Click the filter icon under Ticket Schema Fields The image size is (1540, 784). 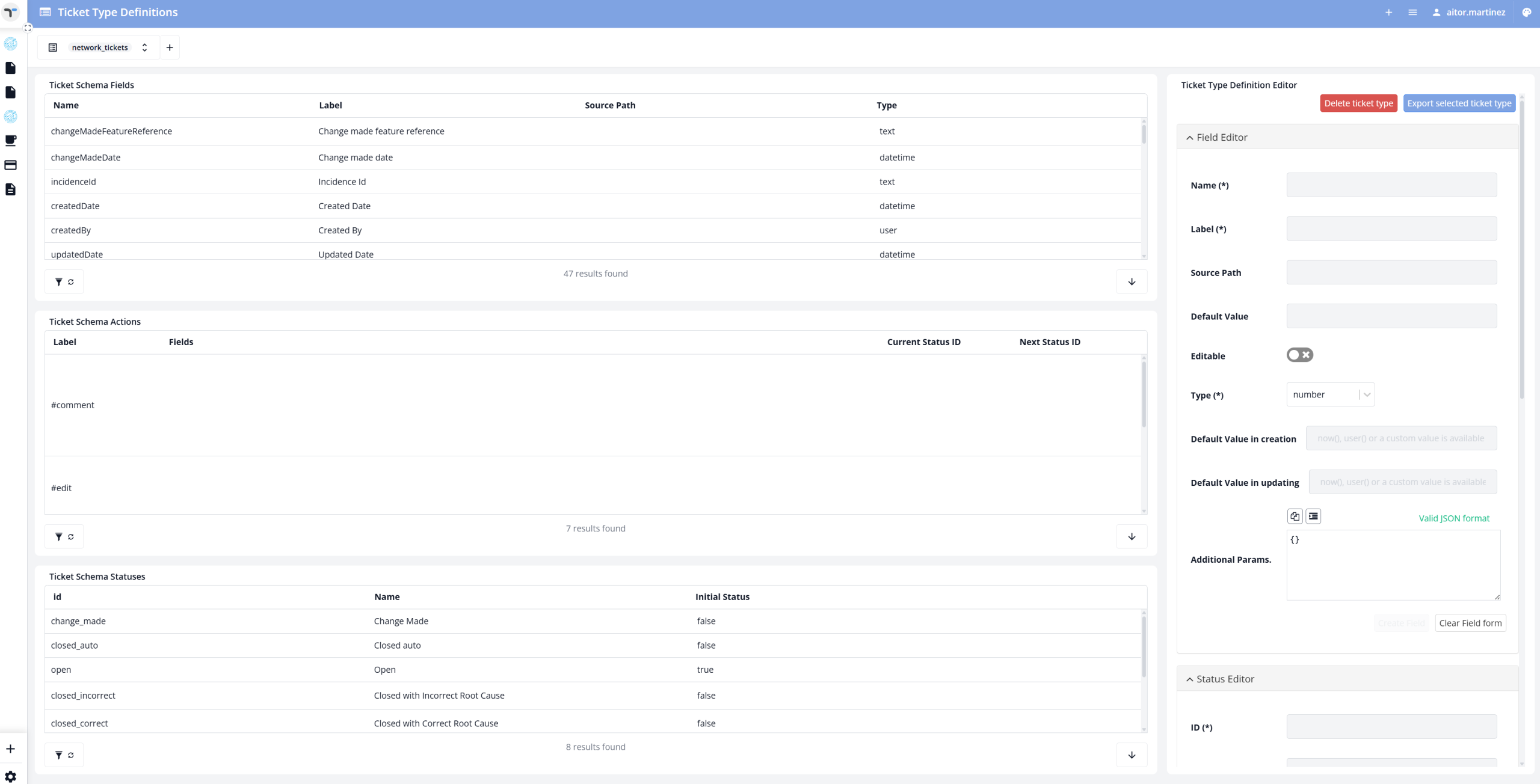(x=58, y=281)
